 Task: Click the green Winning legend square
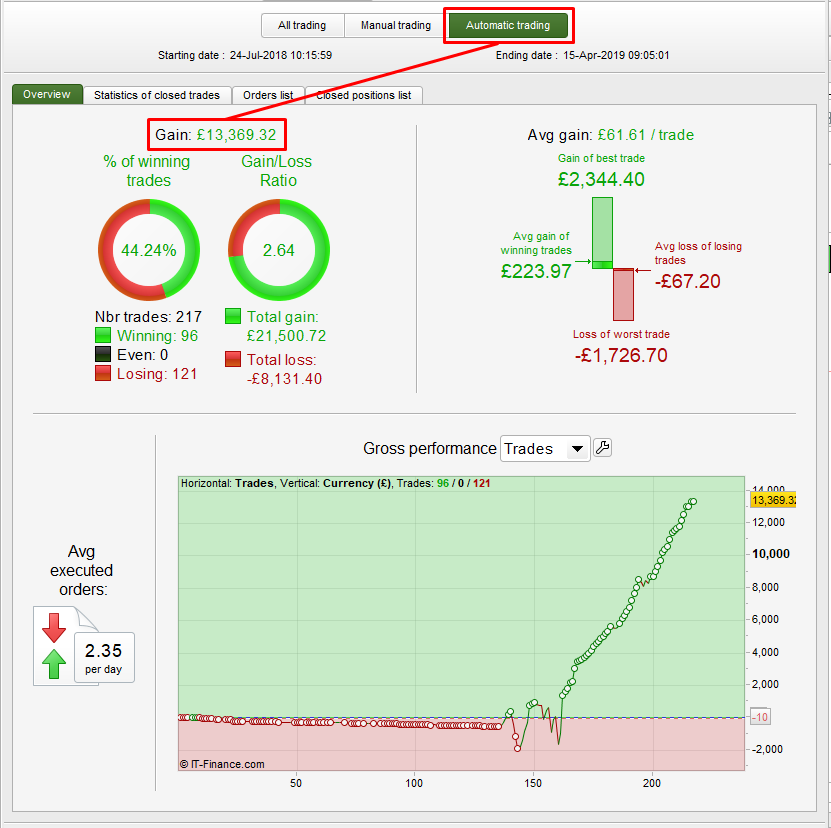tap(103, 335)
